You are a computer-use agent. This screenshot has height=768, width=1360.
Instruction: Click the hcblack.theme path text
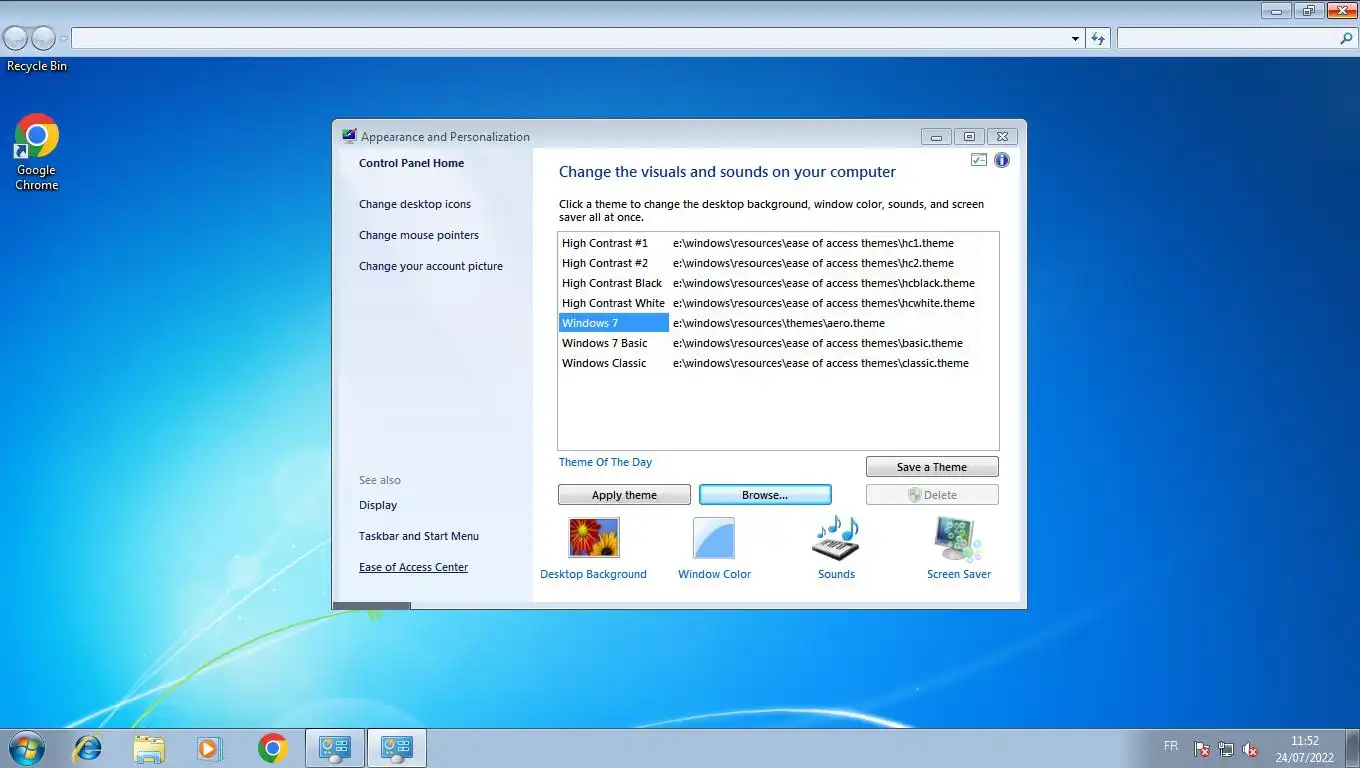tap(824, 283)
